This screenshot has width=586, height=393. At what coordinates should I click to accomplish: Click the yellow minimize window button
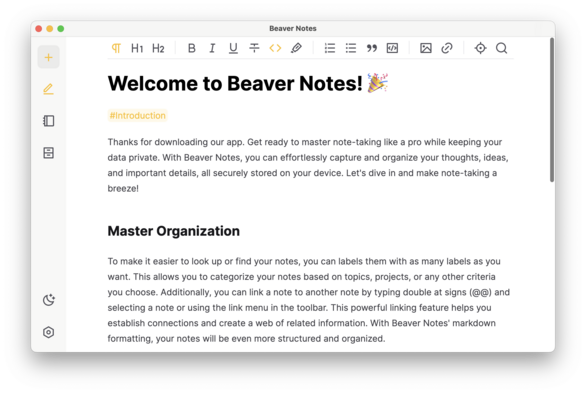[x=50, y=29]
